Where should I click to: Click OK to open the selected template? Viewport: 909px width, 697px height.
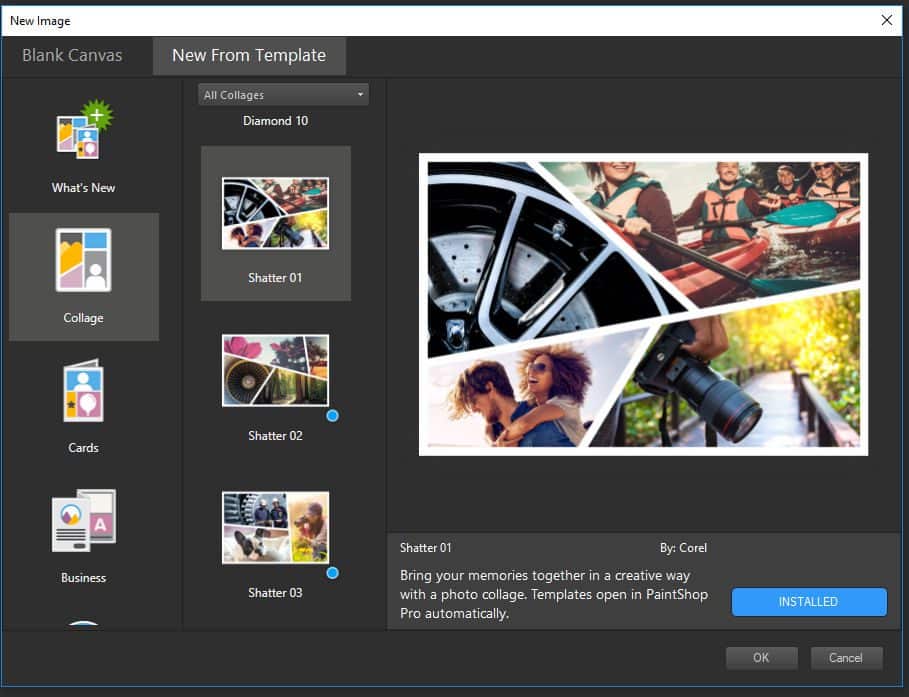click(761, 657)
